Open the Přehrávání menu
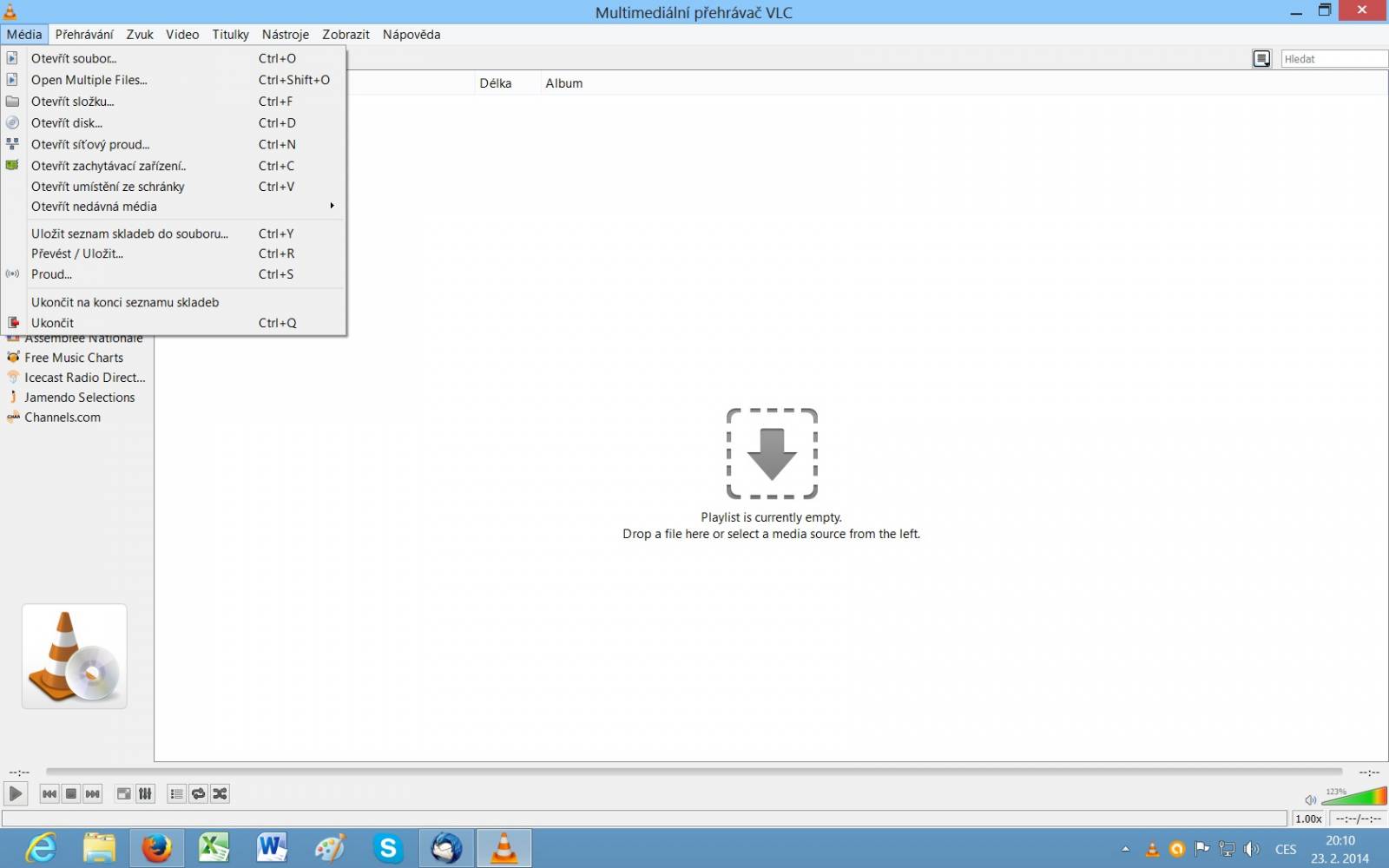 click(84, 35)
